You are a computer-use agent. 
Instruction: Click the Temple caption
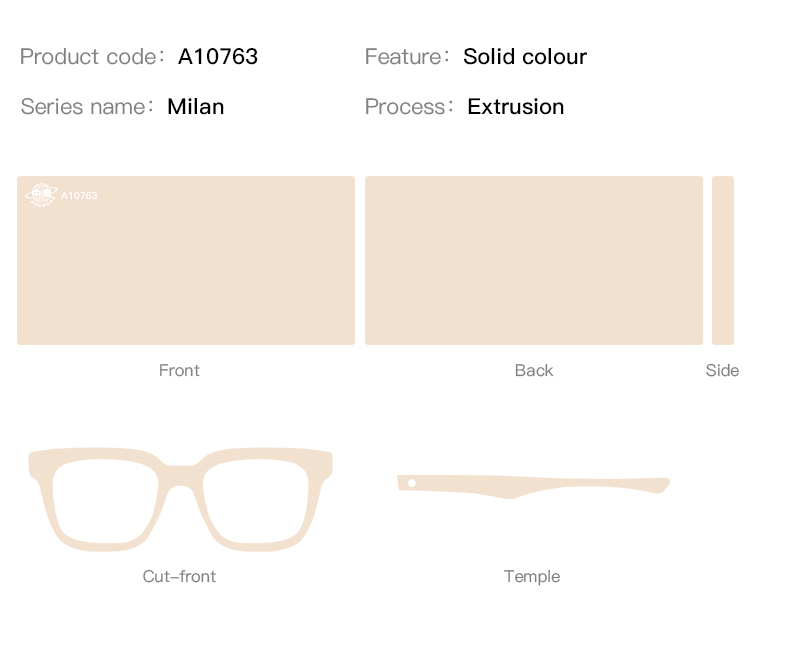[532, 576]
